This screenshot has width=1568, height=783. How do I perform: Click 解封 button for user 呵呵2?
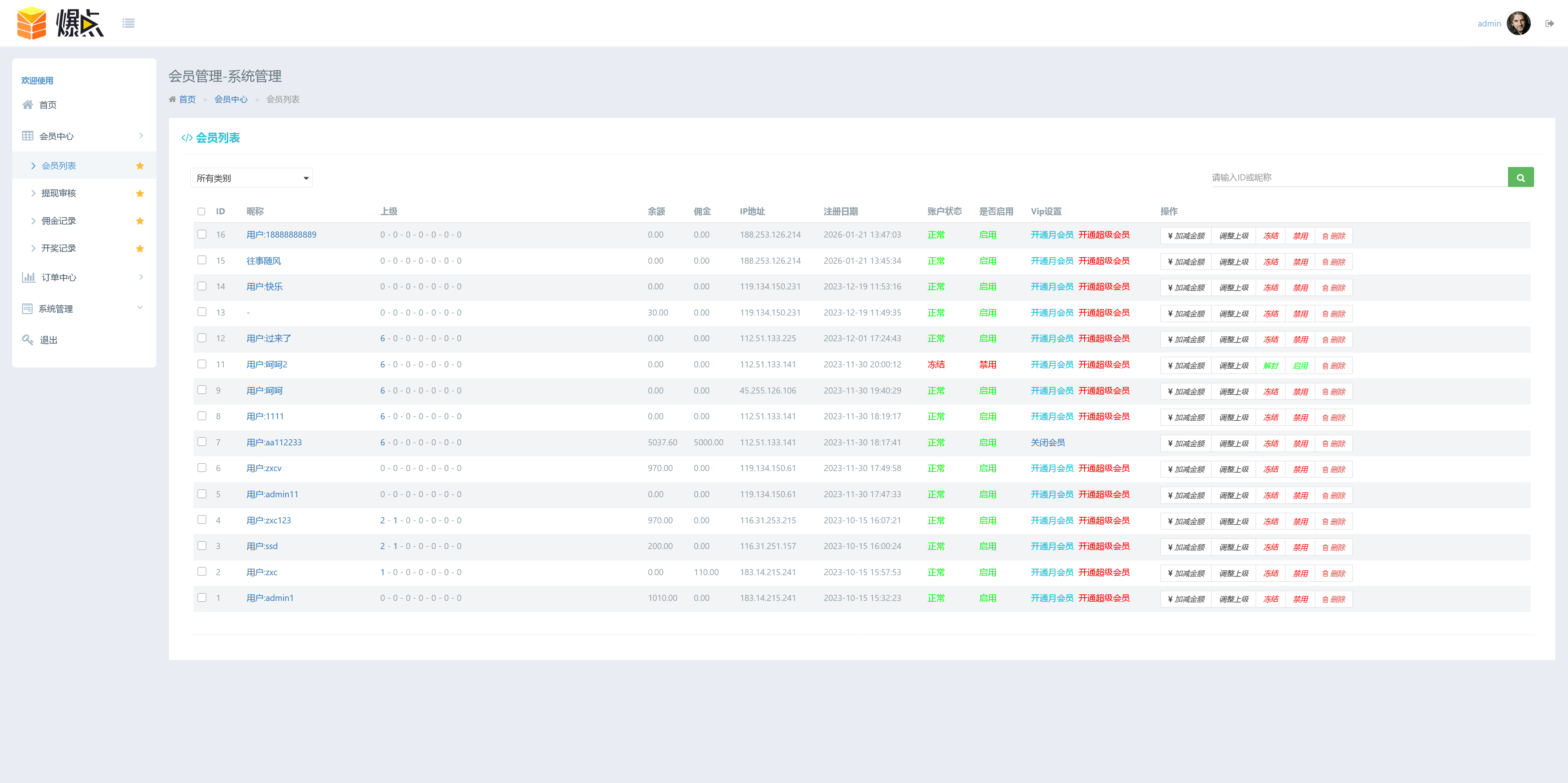click(1270, 366)
